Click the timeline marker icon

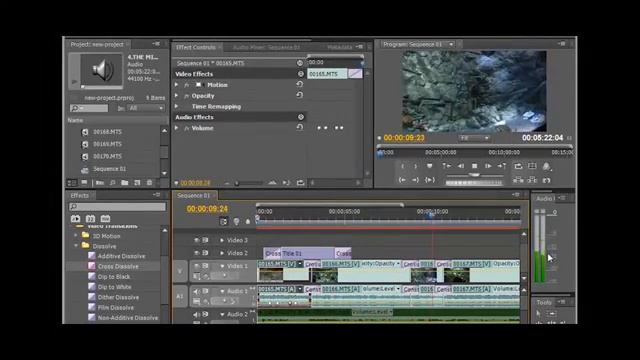(248, 222)
